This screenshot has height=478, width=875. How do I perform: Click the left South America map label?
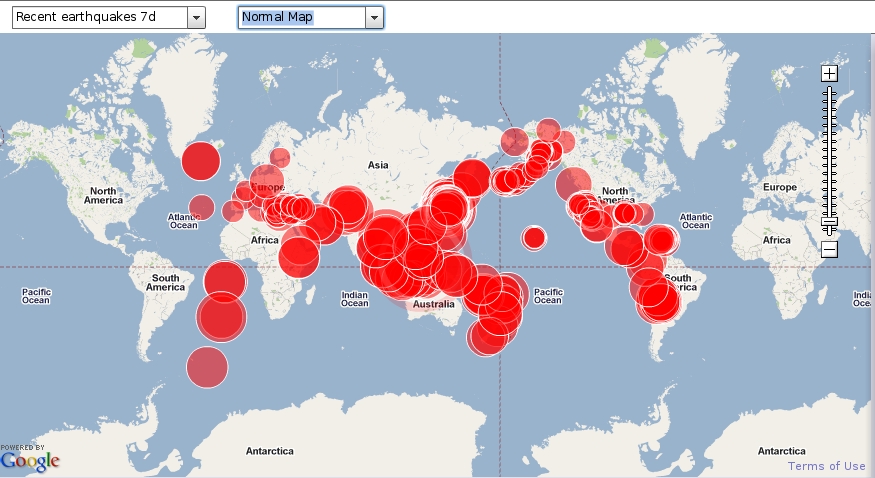pyautogui.click(x=166, y=283)
